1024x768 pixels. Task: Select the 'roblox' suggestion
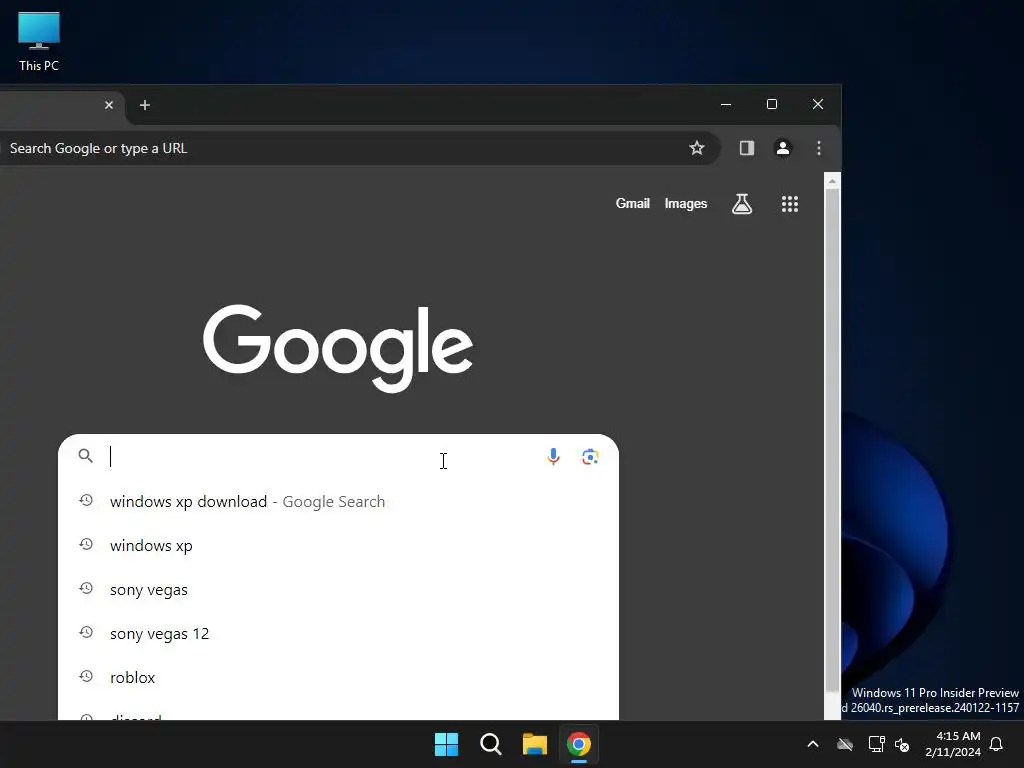tap(338, 677)
